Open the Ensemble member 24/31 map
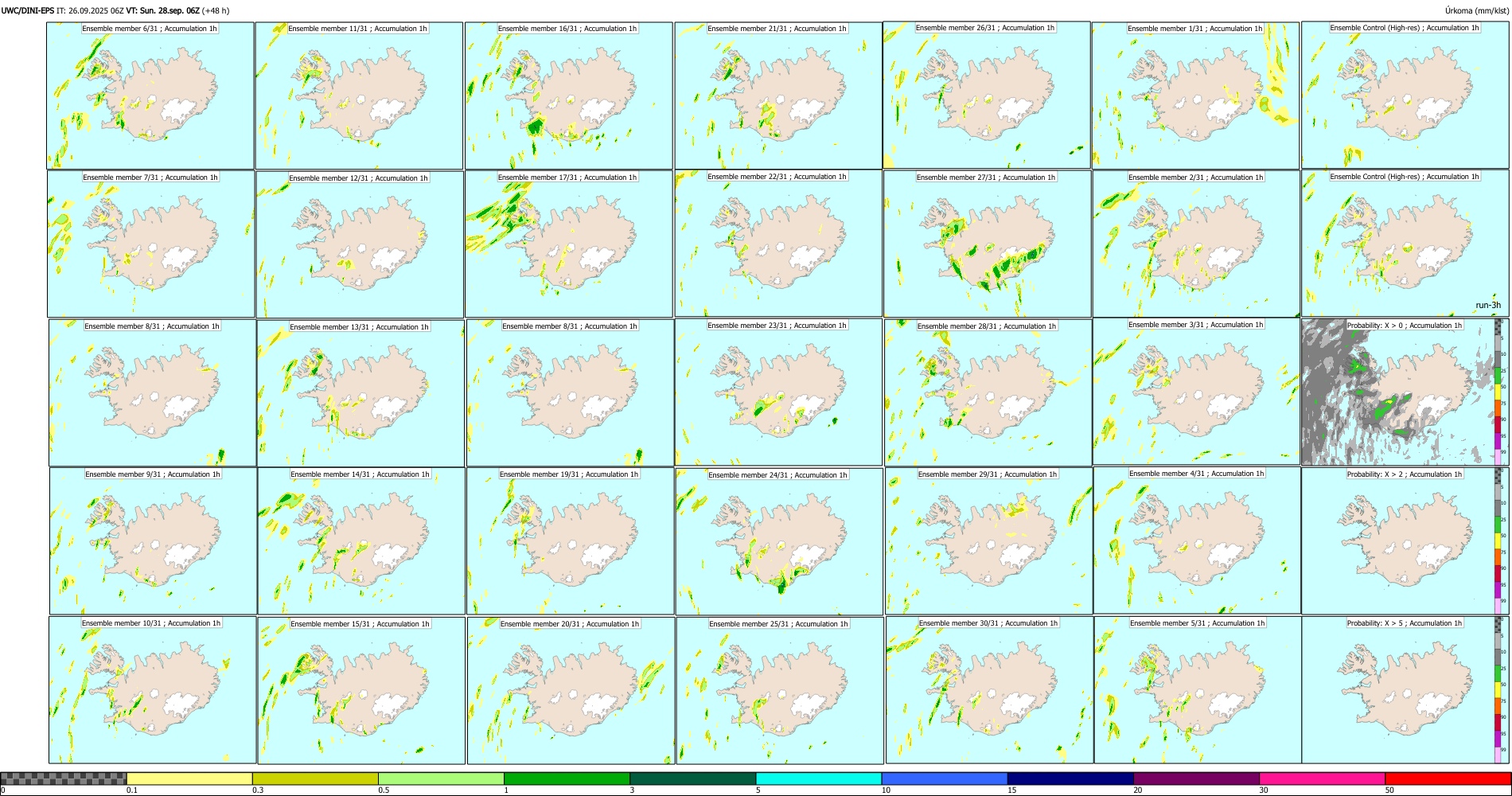This screenshot has width=1512, height=796. 779,542
